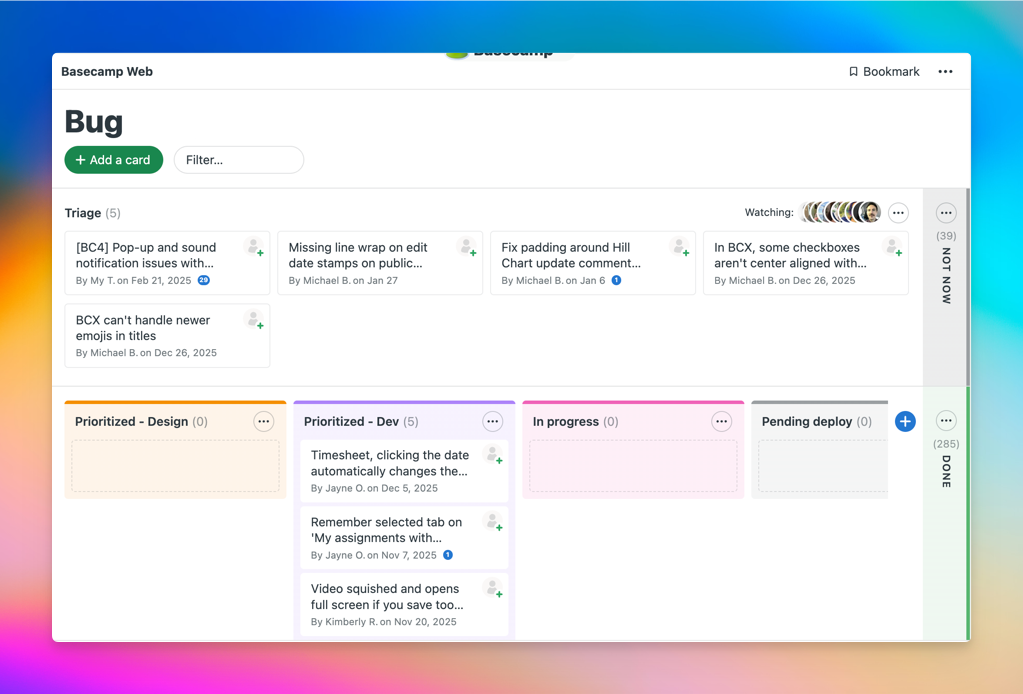Assign someone to Remember selected tab card
The height and width of the screenshot is (694, 1023).
(493, 522)
